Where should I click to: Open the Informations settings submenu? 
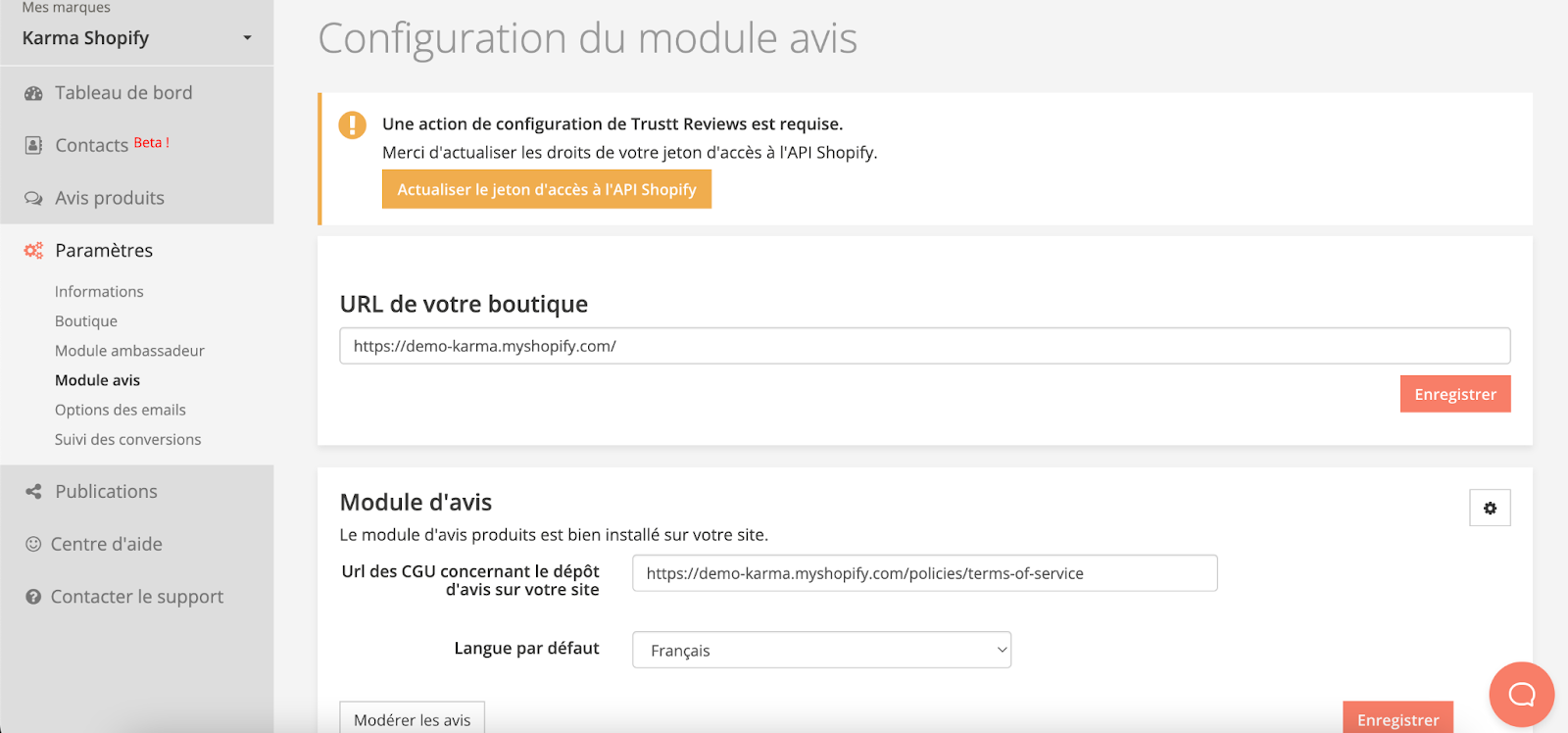click(99, 292)
